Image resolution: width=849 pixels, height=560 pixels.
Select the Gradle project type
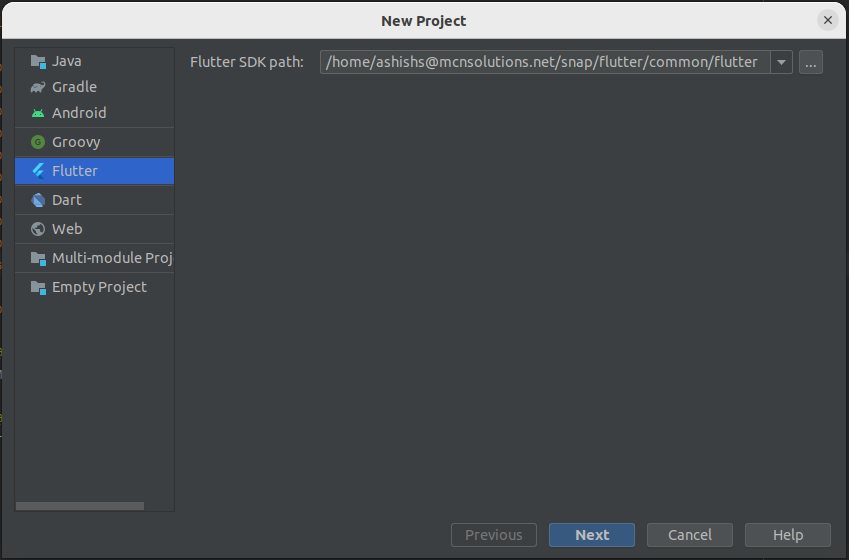tap(74, 87)
